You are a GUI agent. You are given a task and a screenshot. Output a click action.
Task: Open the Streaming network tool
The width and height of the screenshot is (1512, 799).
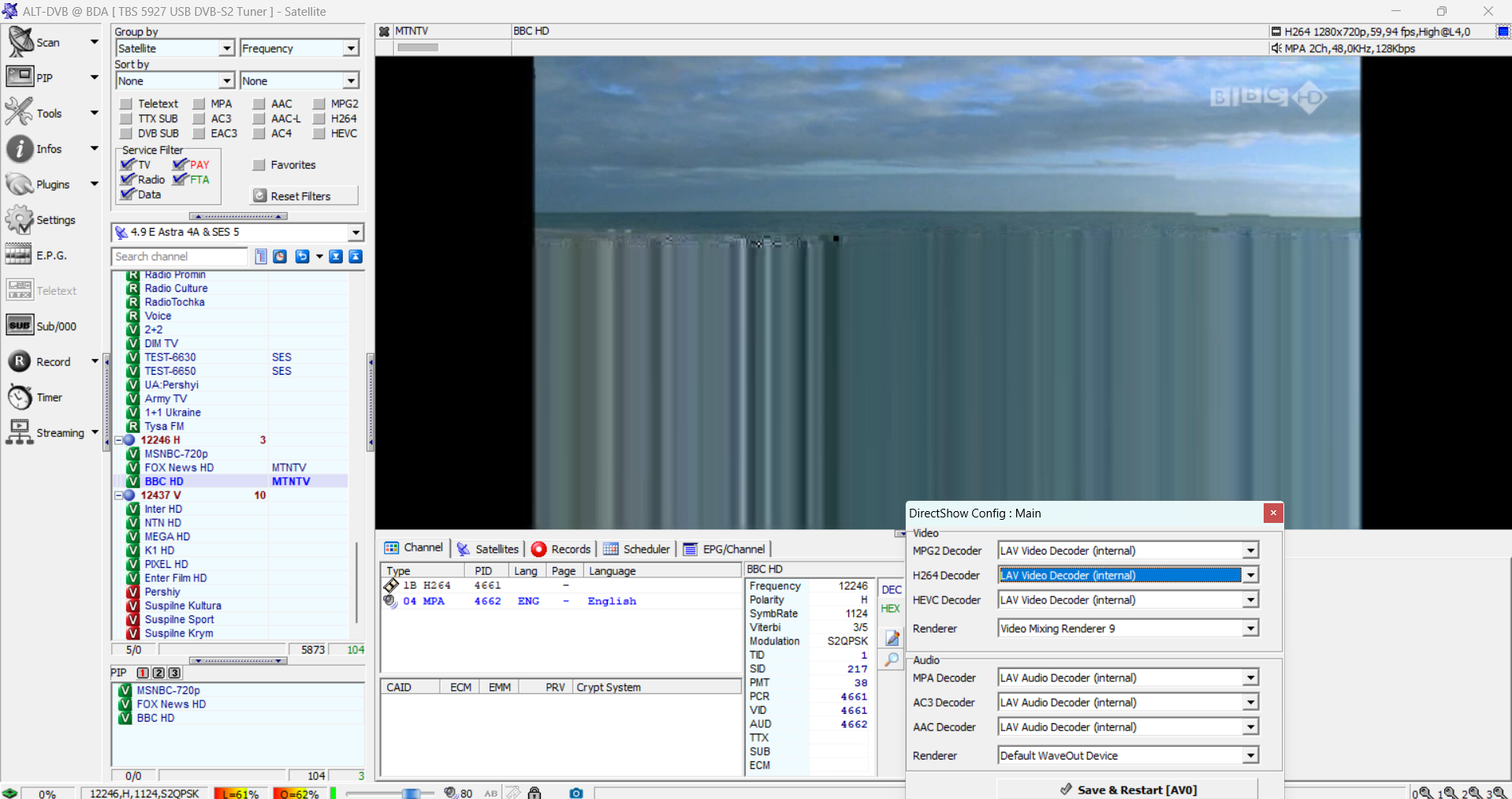click(x=45, y=432)
